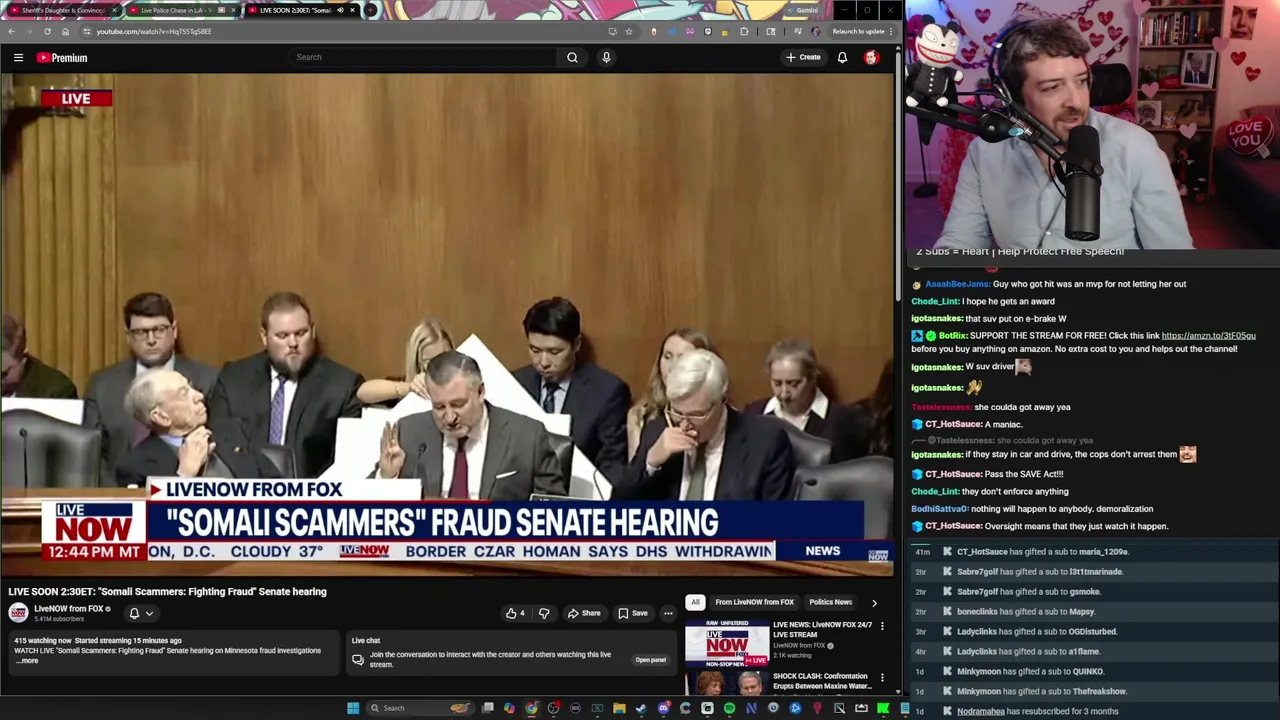1280x720 pixels.
Task: Open LiveNOW from FOX channel name link
Action: tap(69, 609)
